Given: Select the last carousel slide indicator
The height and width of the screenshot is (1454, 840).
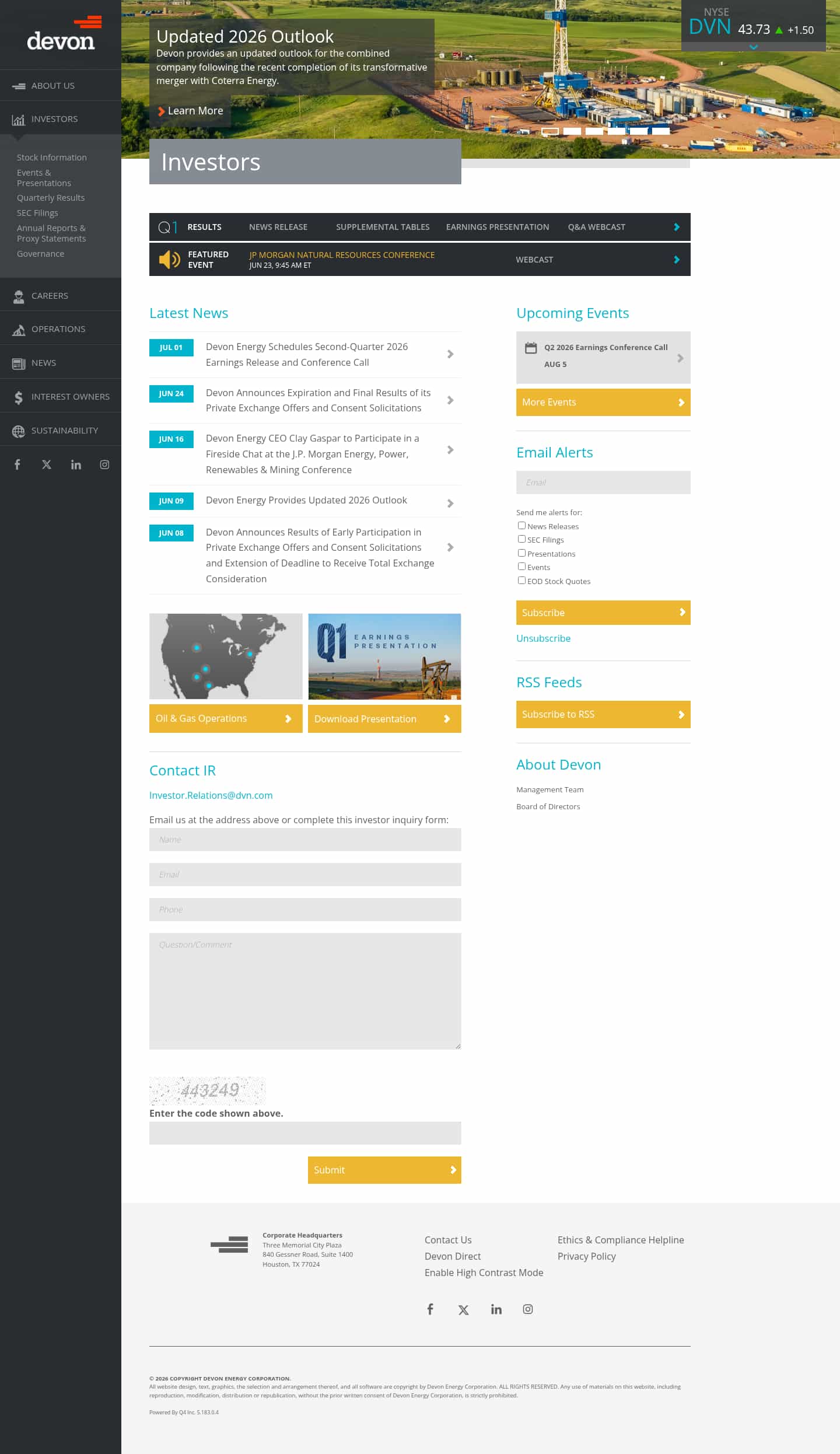Looking at the screenshot, I should tap(661, 131).
